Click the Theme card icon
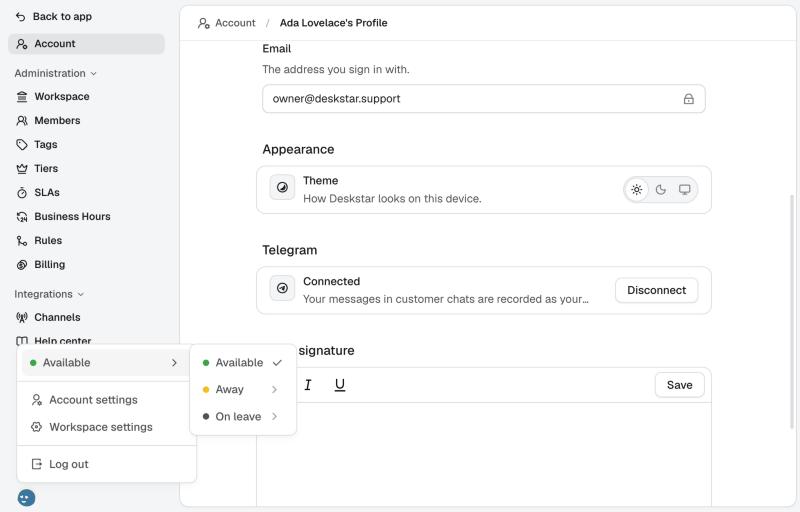The height and width of the screenshot is (512, 800). pos(282,188)
